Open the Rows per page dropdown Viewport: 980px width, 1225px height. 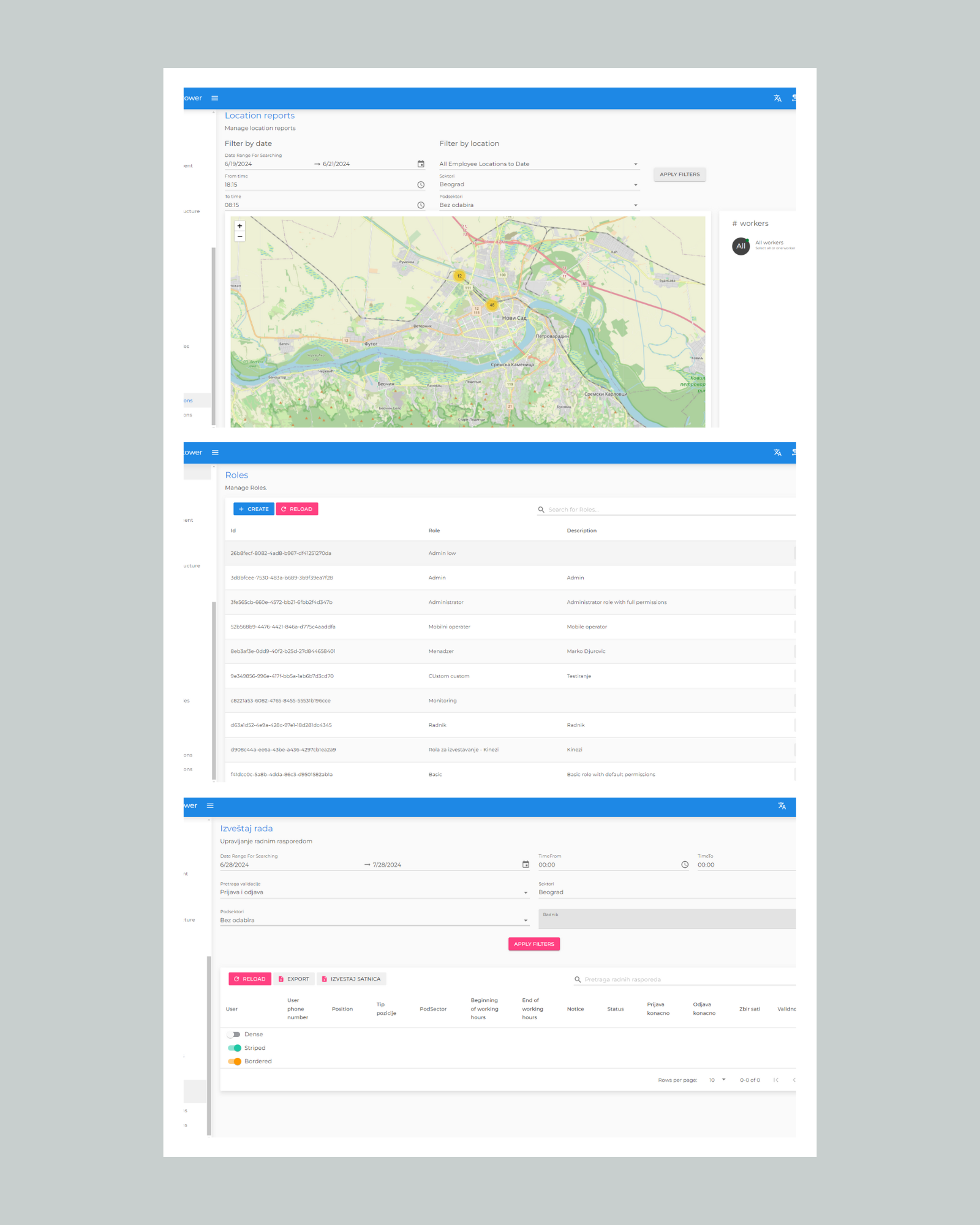[717, 1080]
